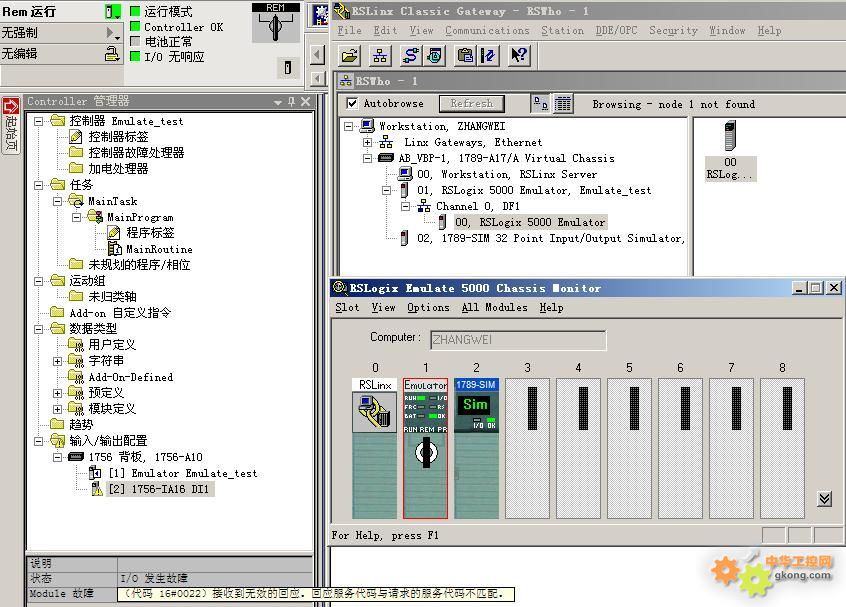
Task: Collapse the 任务 tree node
Action: (39, 185)
